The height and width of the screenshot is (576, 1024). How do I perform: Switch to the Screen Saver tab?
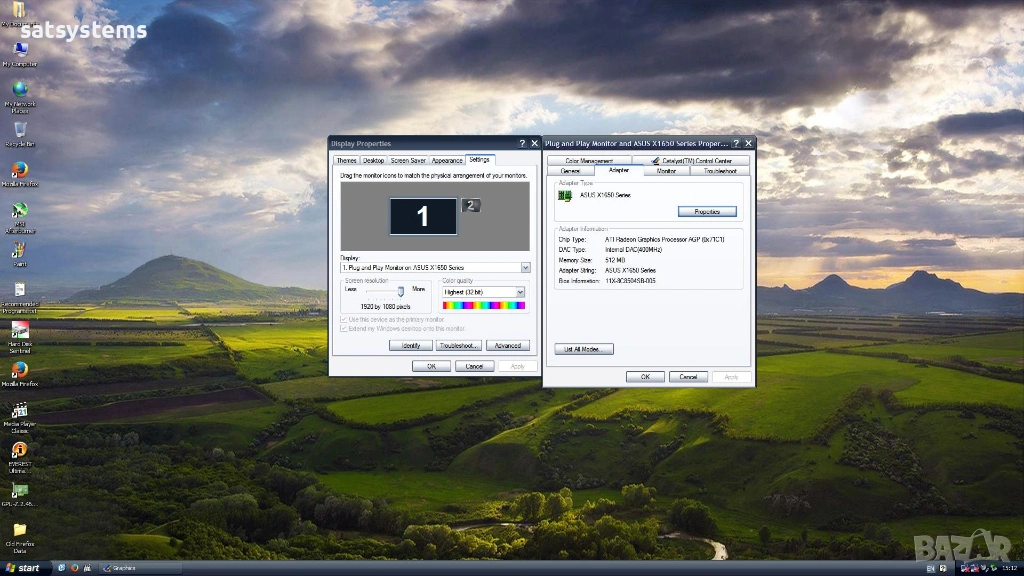(408, 160)
